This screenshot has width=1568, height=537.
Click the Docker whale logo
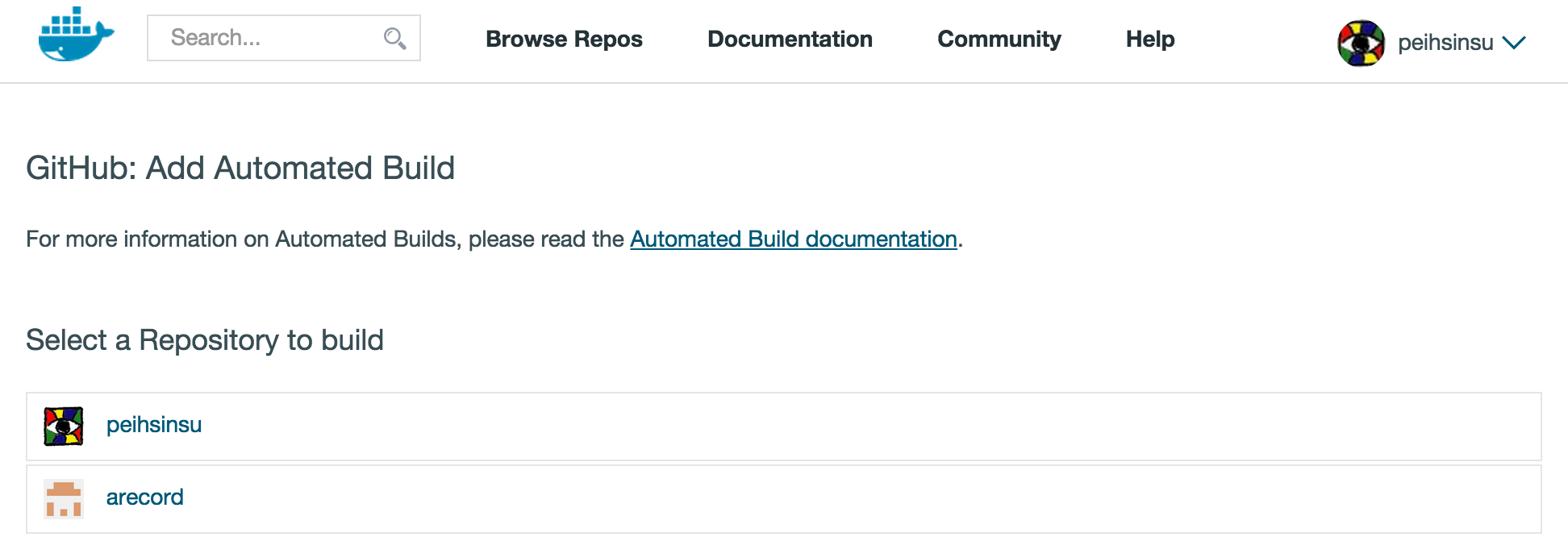click(76, 35)
